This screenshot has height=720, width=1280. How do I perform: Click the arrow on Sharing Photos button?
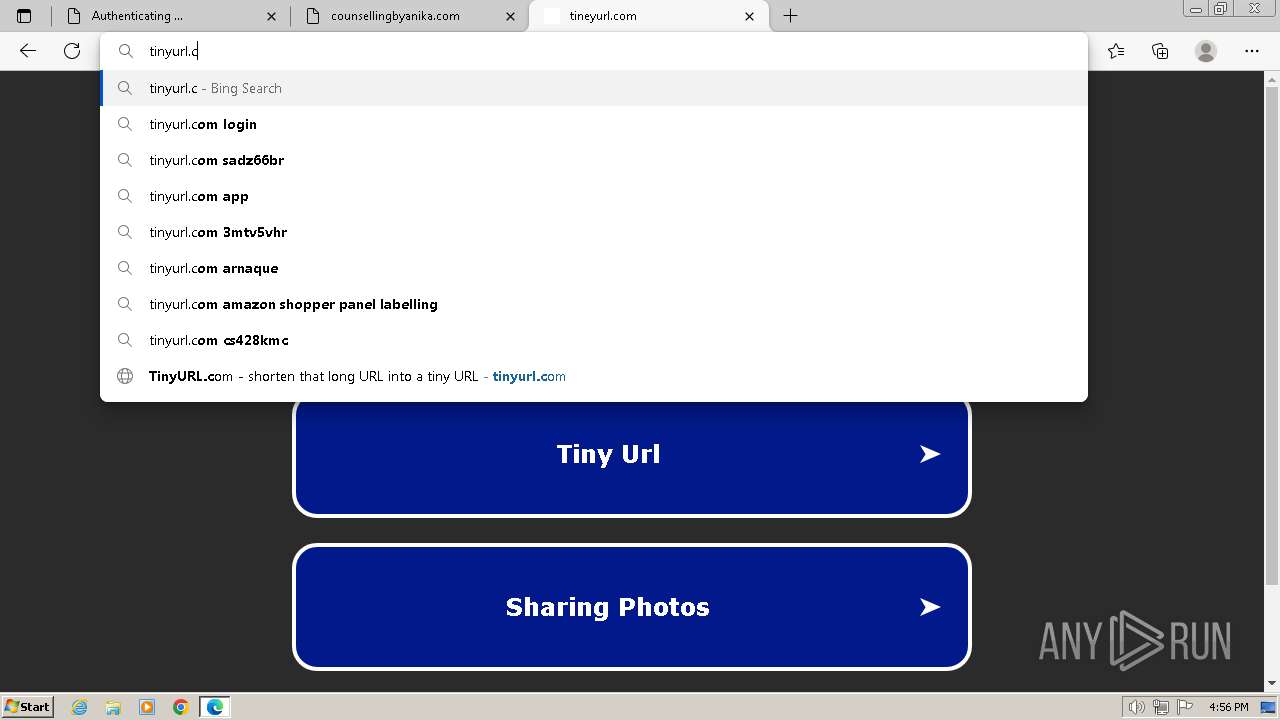click(930, 607)
